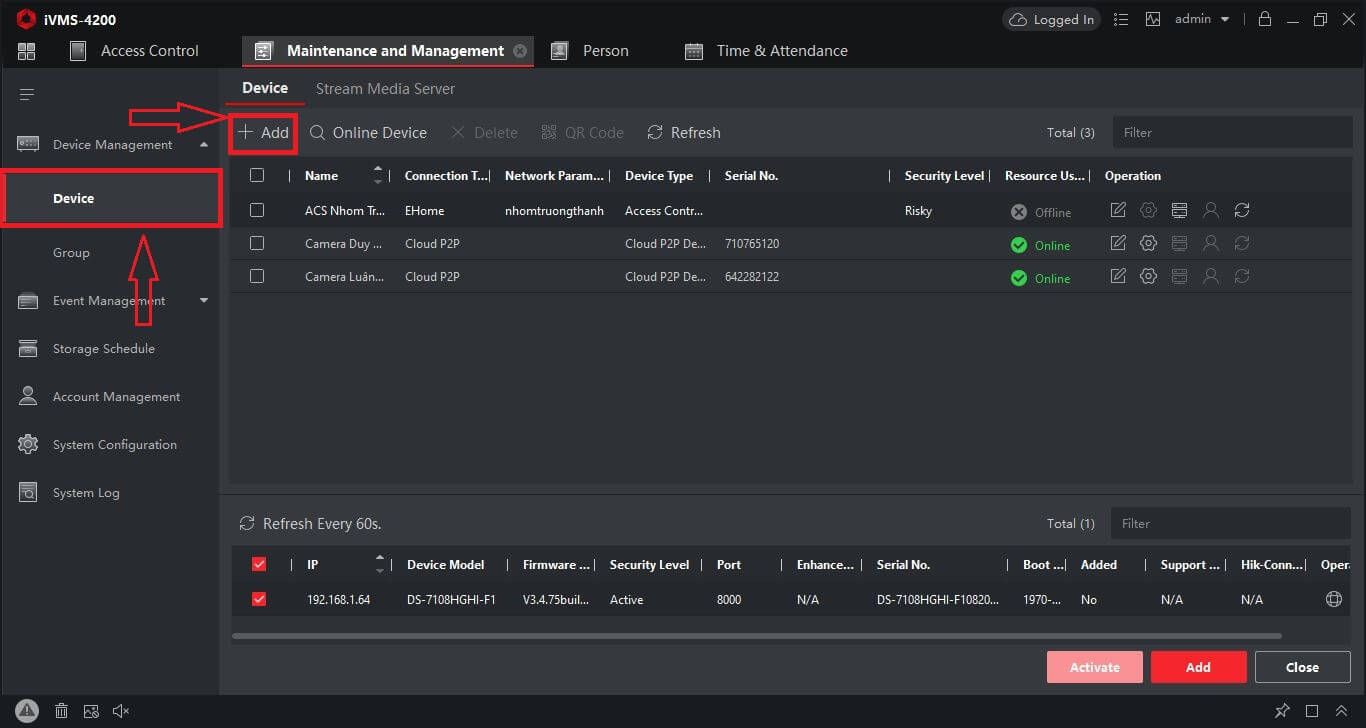The width and height of the screenshot is (1366, 728).
Task: Click the red Add button beside Activate
Action: (x=1198, y=667)
